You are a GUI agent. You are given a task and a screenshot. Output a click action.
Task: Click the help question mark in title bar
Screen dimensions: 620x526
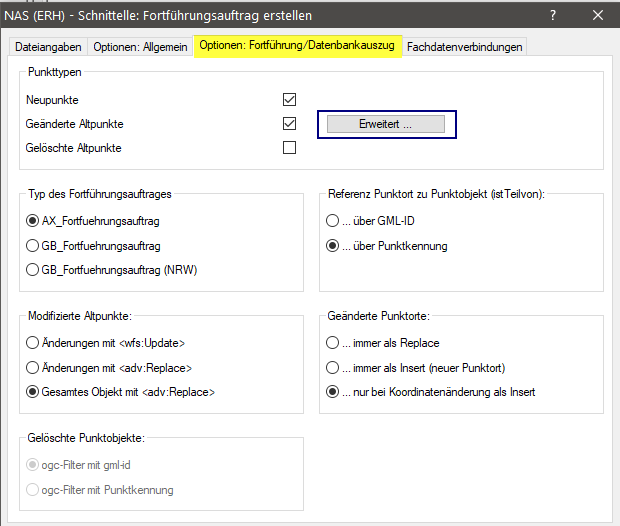pos(555,16)
